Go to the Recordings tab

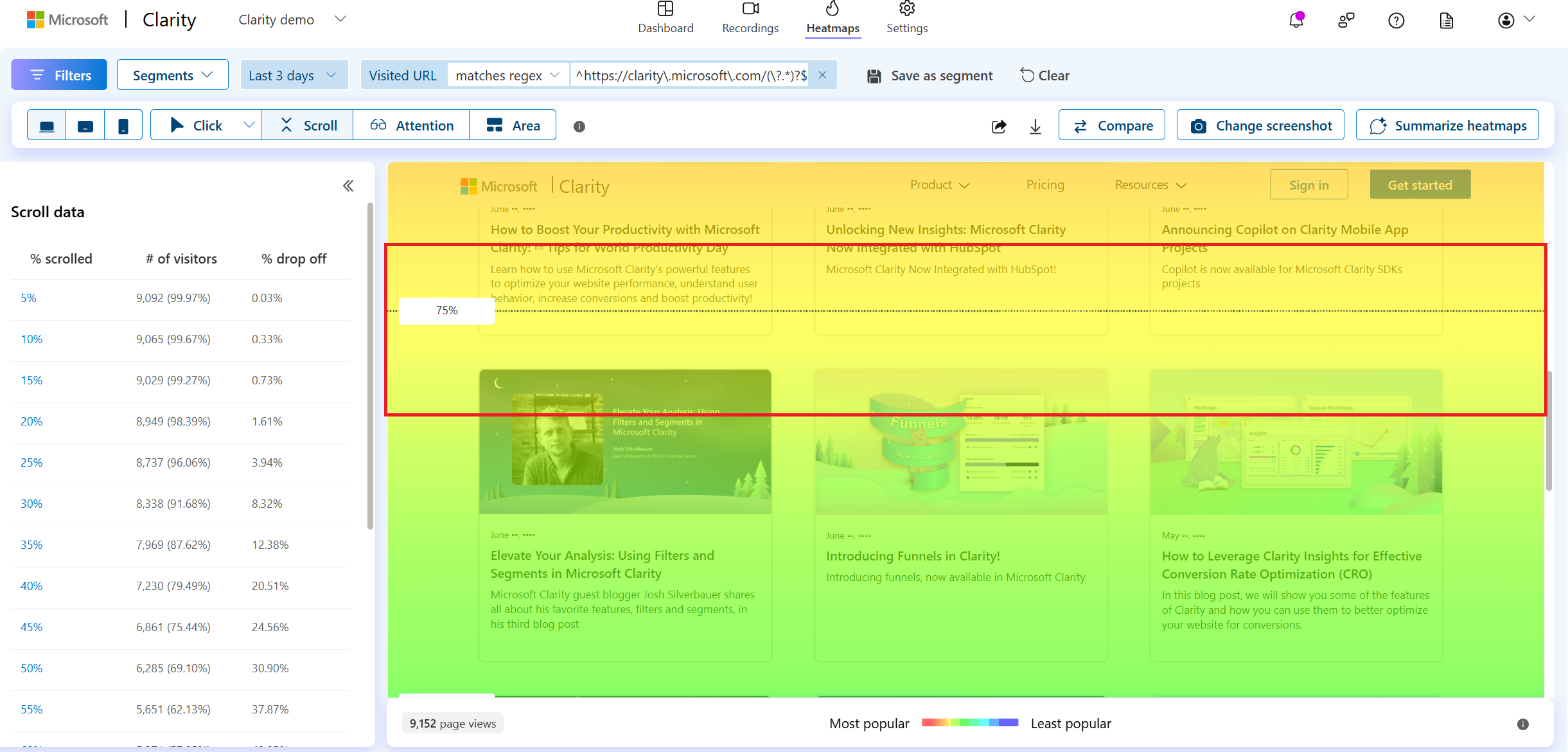click(750, 19)
